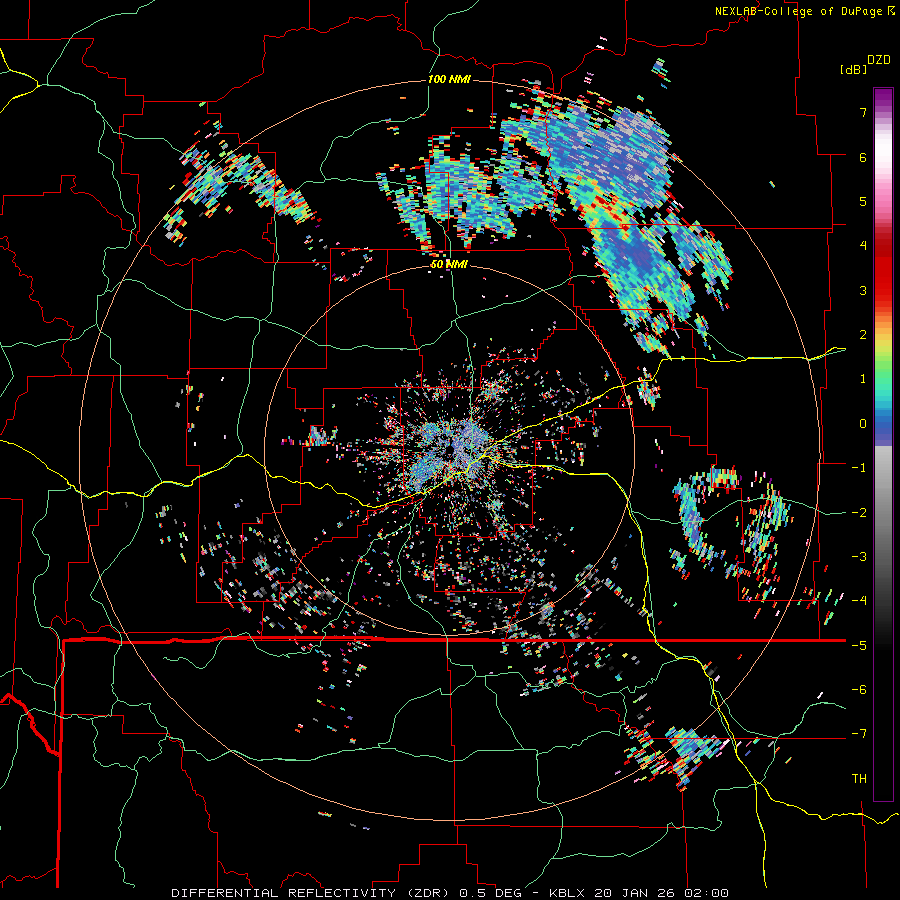Viewport: 900px width, 900px height.
Task: Click the 100 NMI range ring label
Action: click(449, 79)
